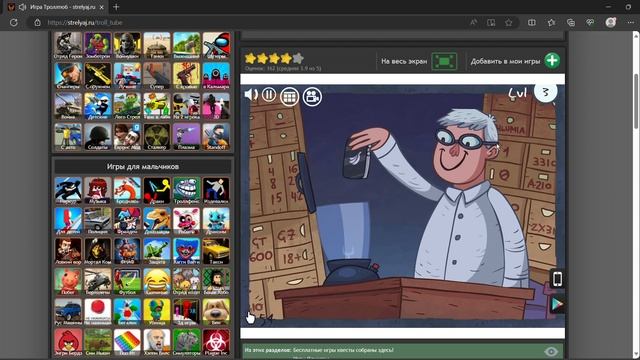Open the 'Энгри Бердз' game thumbnail
Viewport: 640px width, 360px height.
point(68,342)
